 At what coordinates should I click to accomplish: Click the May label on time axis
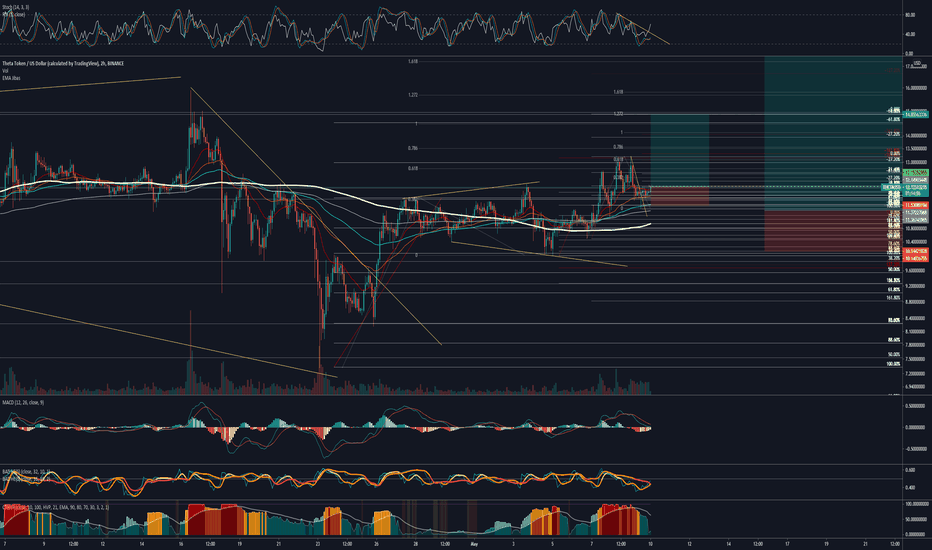point(474,543)
